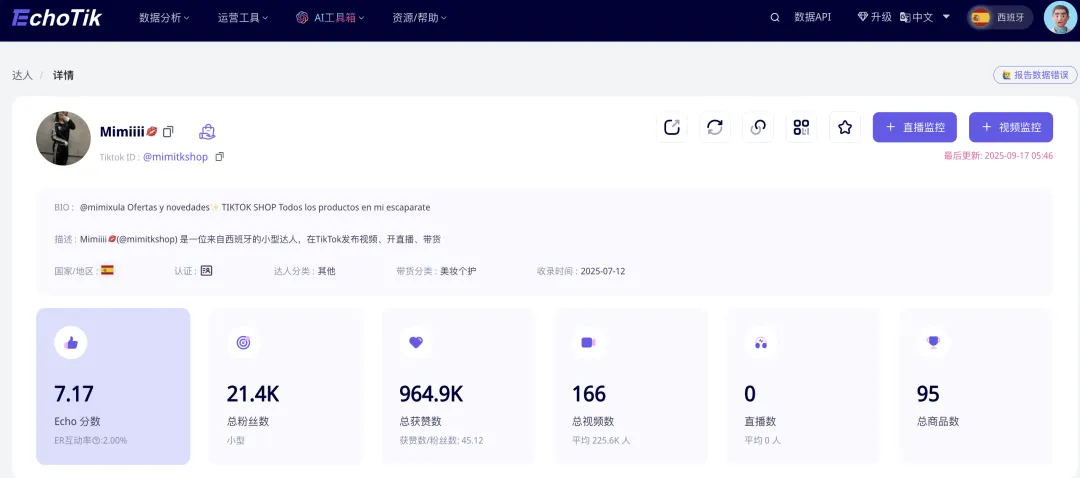Click the followers target icon
This screenshot has width=1080, height=478.
pyautogui.click(x=243, y=342)
